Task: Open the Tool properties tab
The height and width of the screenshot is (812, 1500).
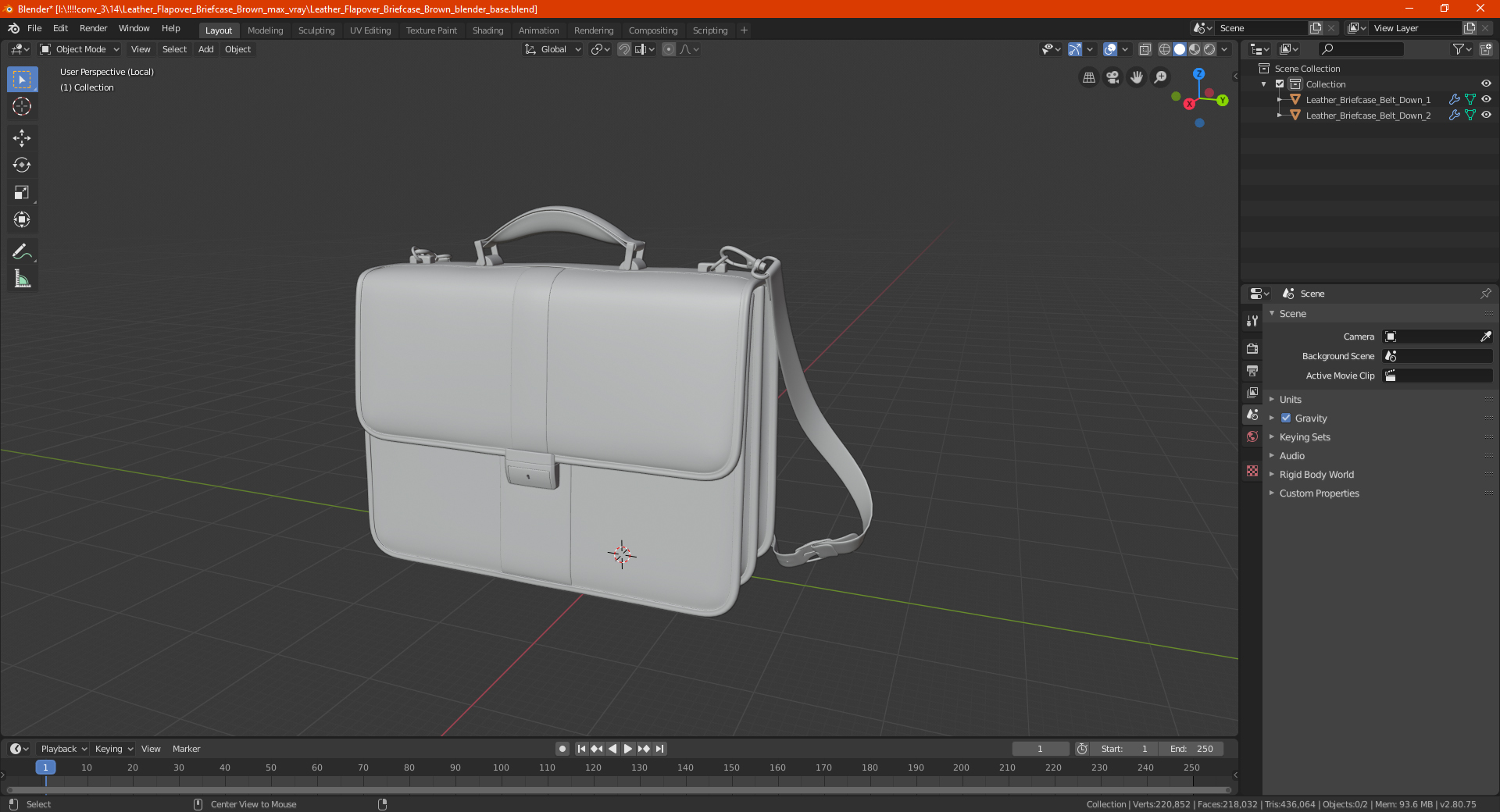Action: coord(1252,321)
